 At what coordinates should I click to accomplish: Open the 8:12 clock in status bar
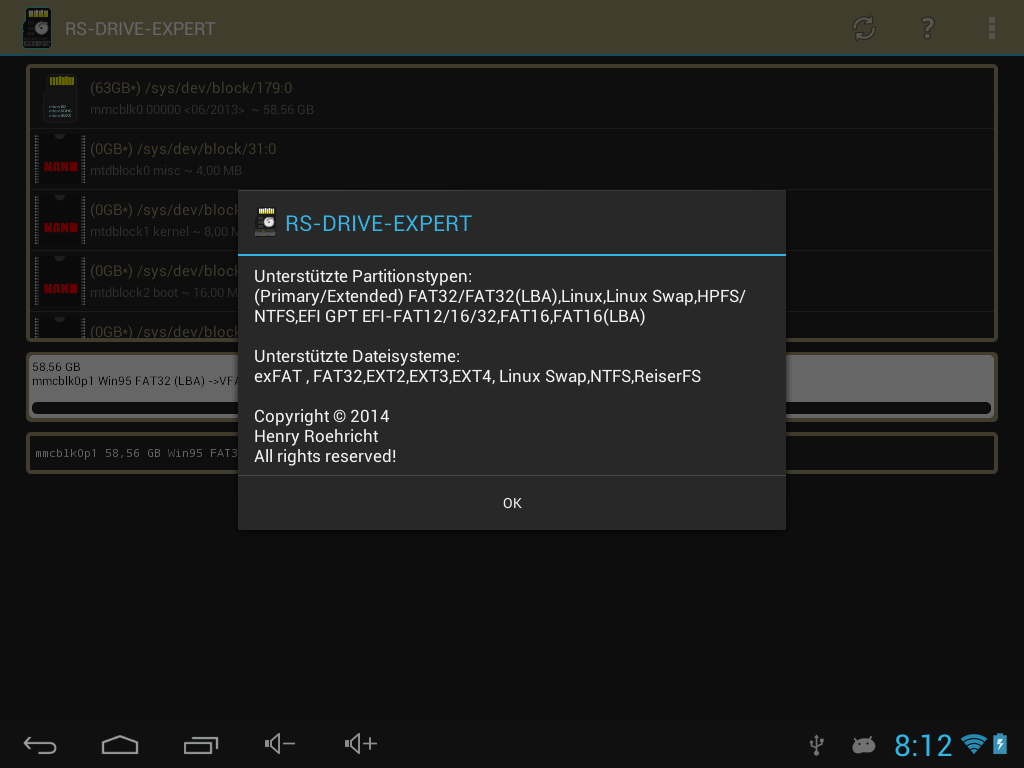922,745
